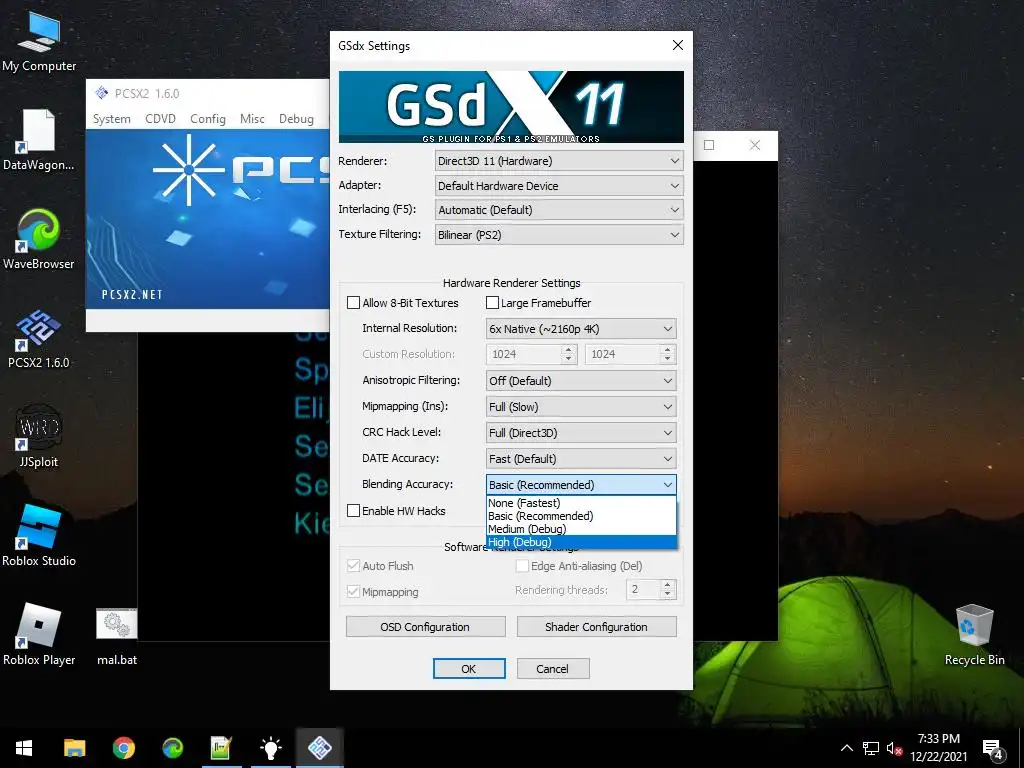The height and width of the screenshot is (768, 1024).
Task: Open the Interlacing (F5) dropdown
Action: [x=559, y=210]
